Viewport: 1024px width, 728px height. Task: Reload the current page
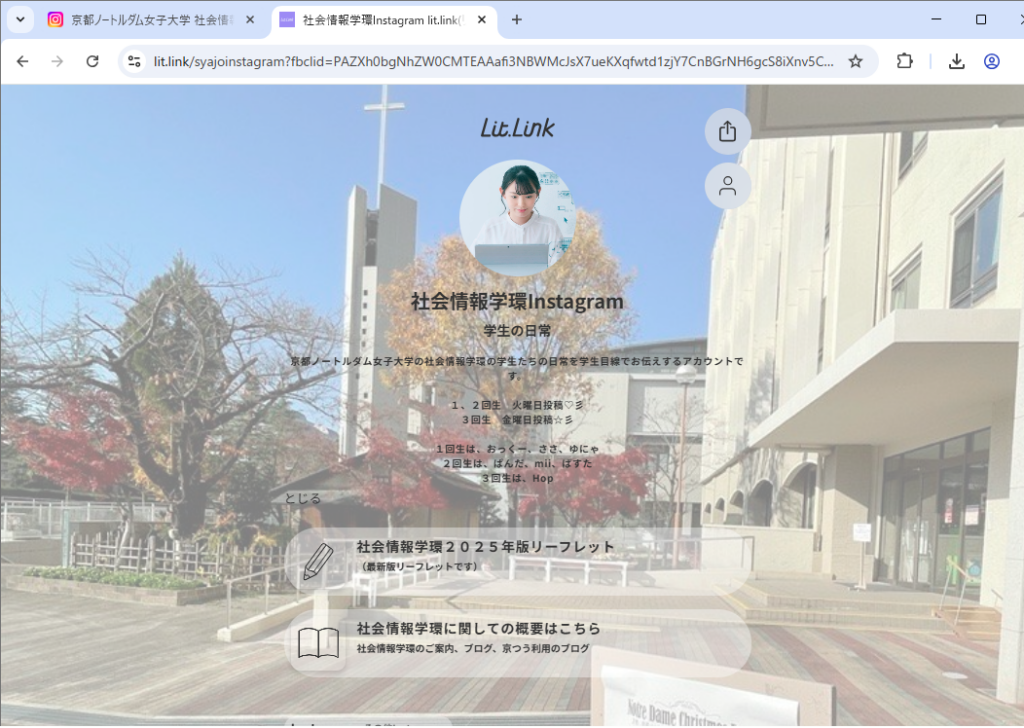click(93, 61)
